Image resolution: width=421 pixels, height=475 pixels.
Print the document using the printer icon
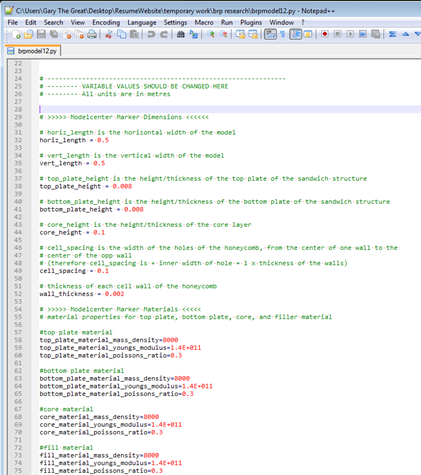[92, 34]
